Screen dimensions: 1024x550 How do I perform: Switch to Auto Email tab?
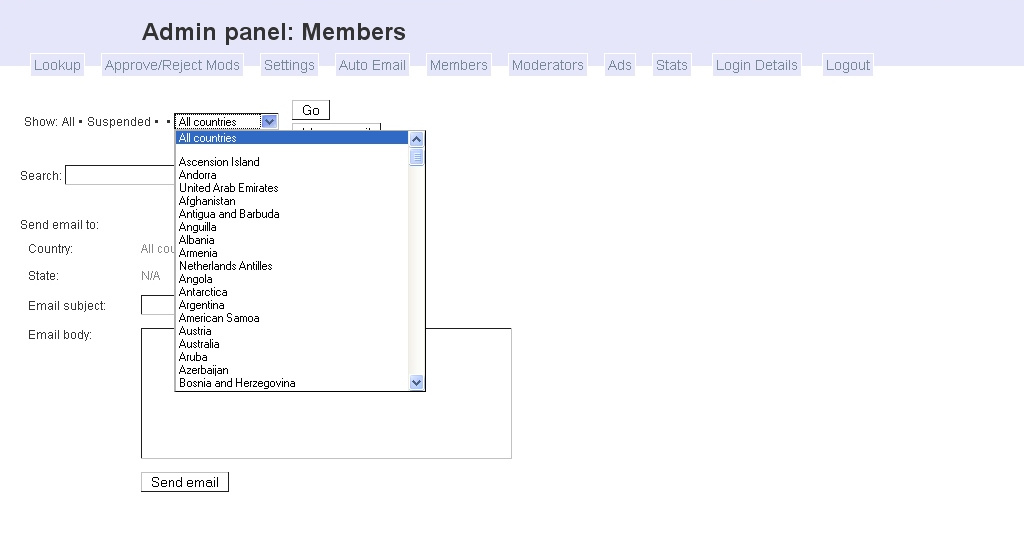(x=372, y=65)
